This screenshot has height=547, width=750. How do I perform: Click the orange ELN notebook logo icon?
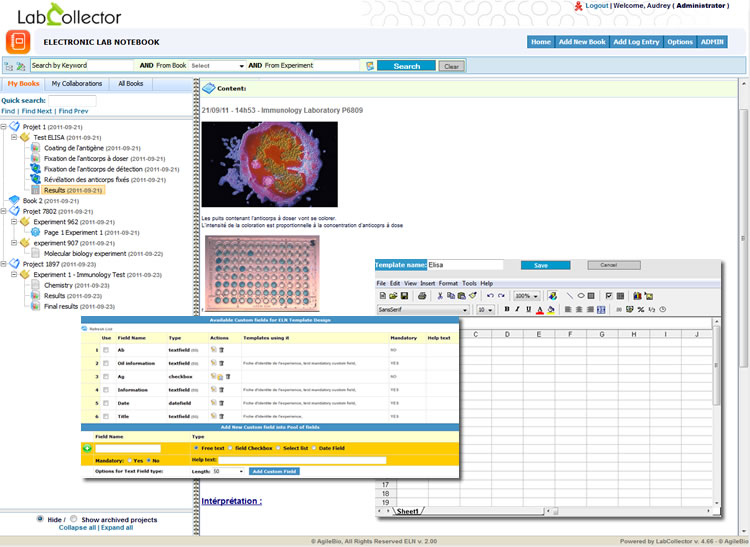click(x=18, y=42)
